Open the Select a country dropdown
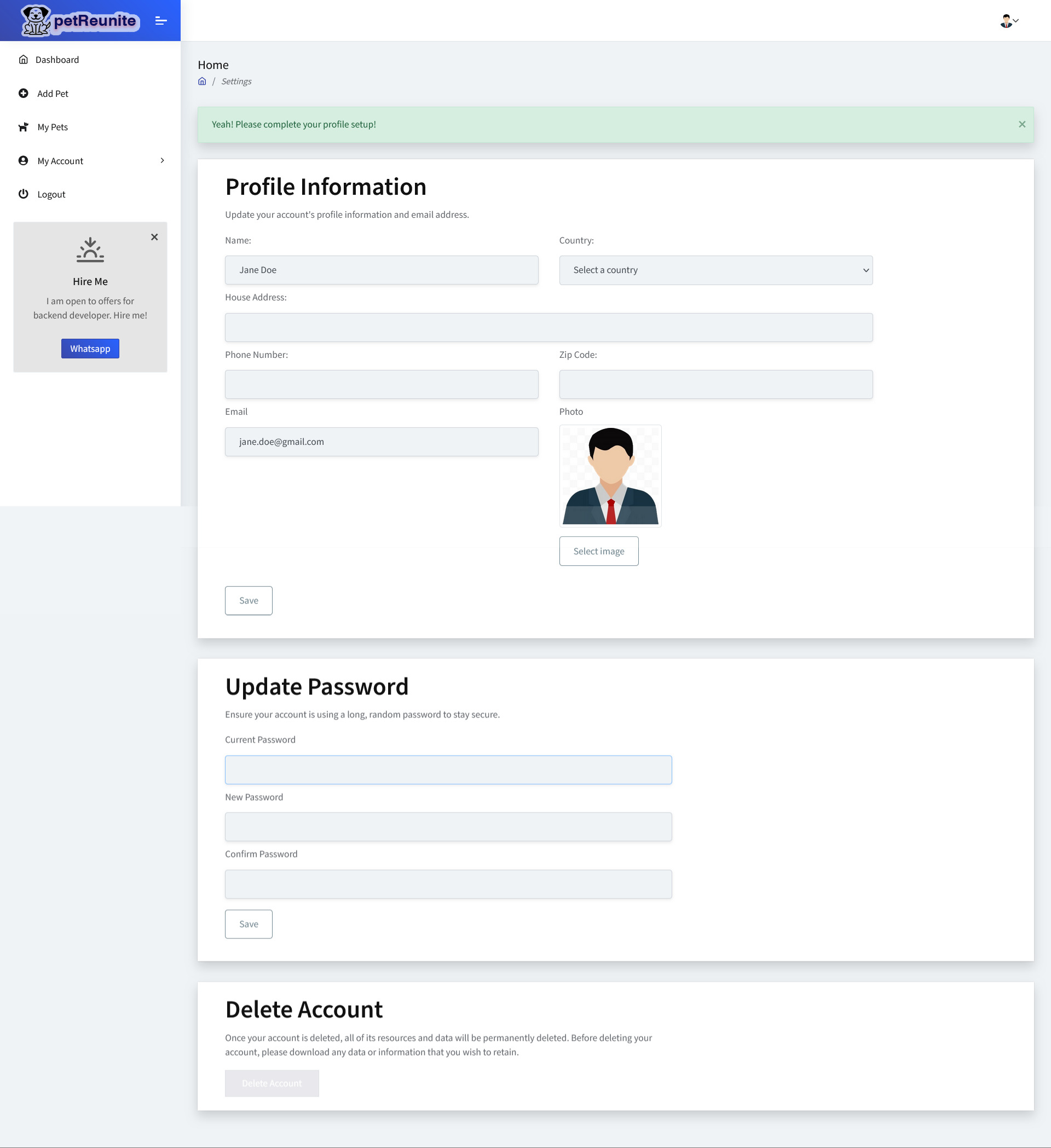Viewport: 1051px width, 1148px height. [x=715, y=270]
